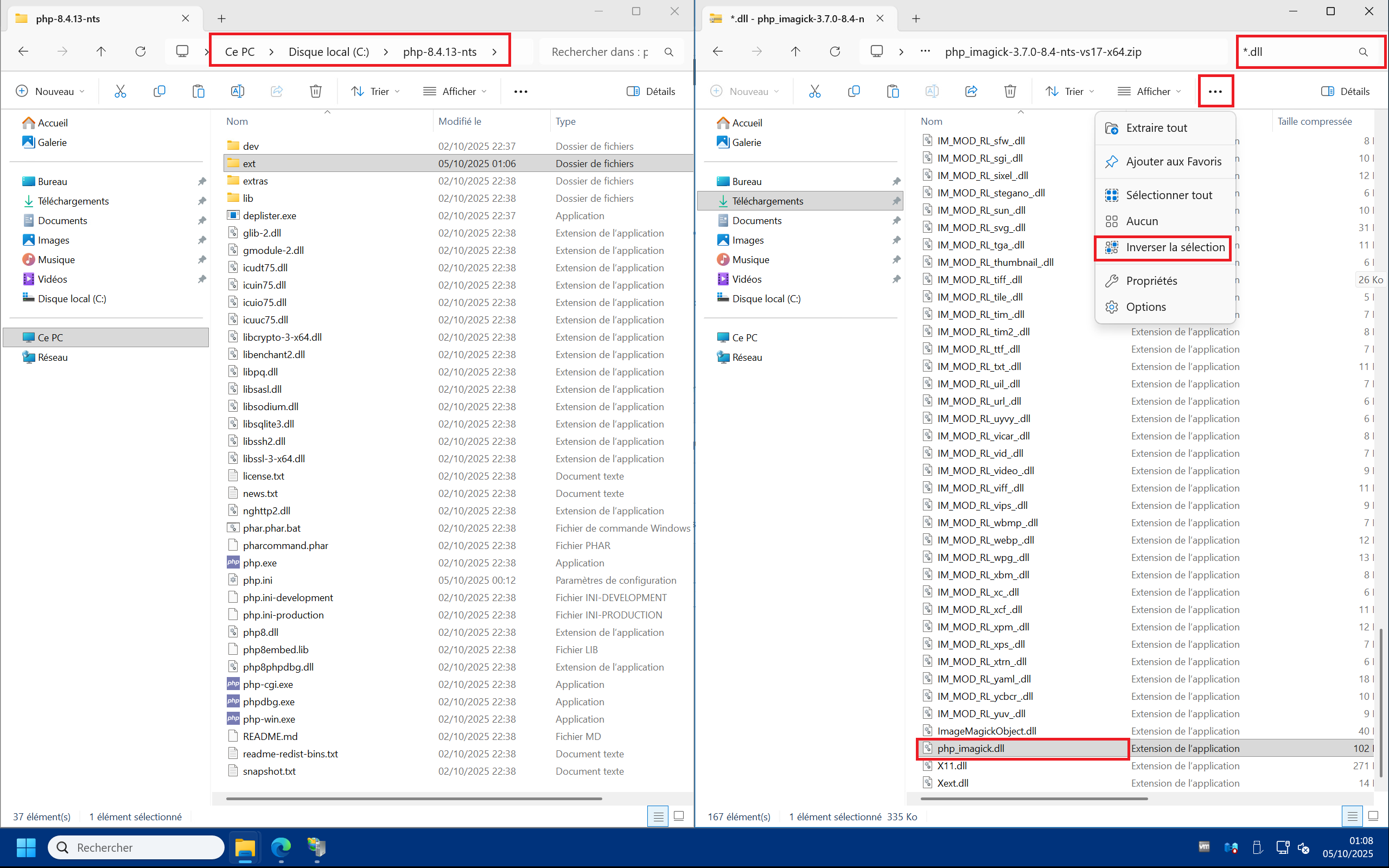Click the Refresh icon in left window
This screenshot has height=868, width=1389.
pos(140,52)
